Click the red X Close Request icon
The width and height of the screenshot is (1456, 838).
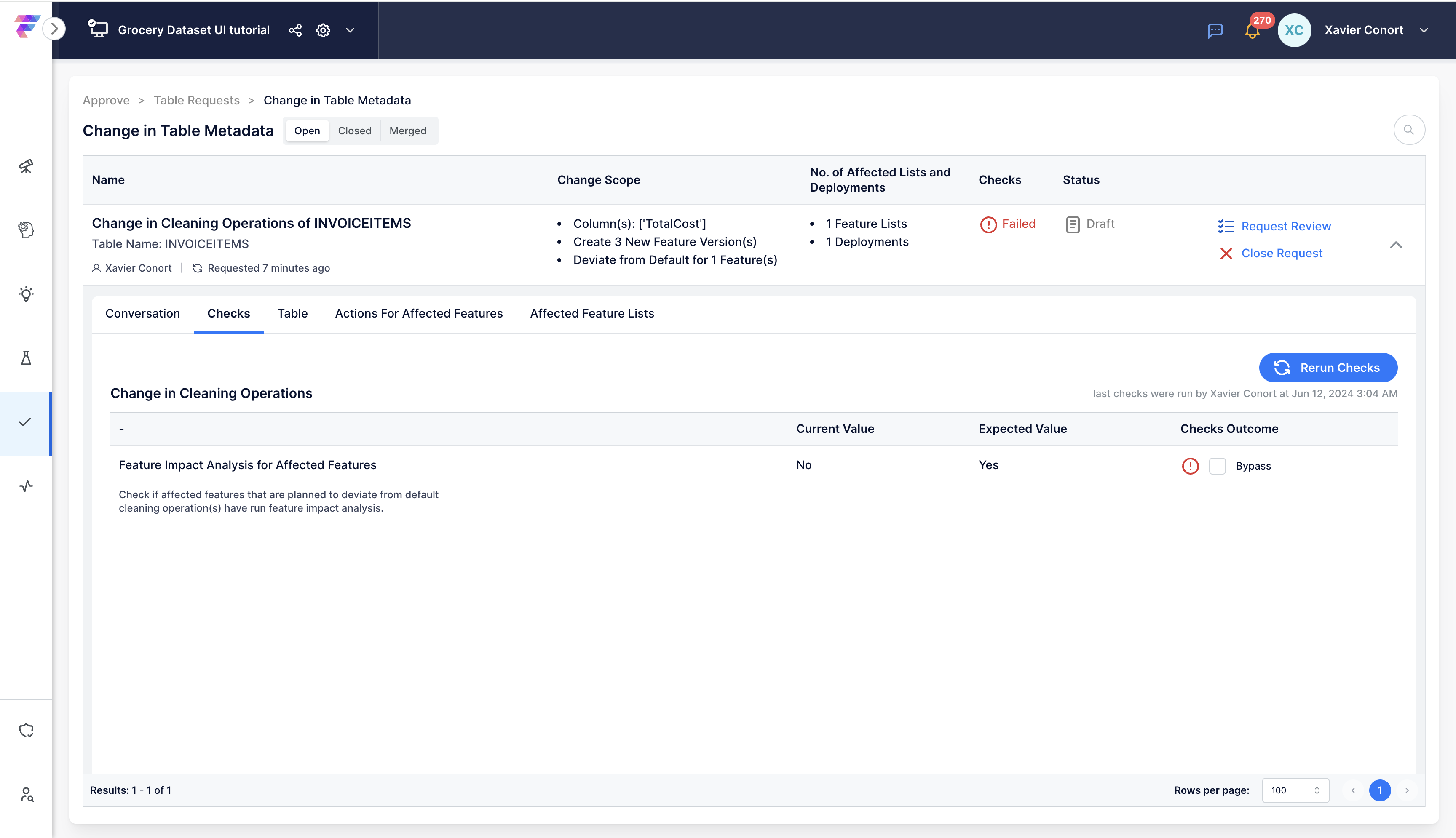point(1226,253)
